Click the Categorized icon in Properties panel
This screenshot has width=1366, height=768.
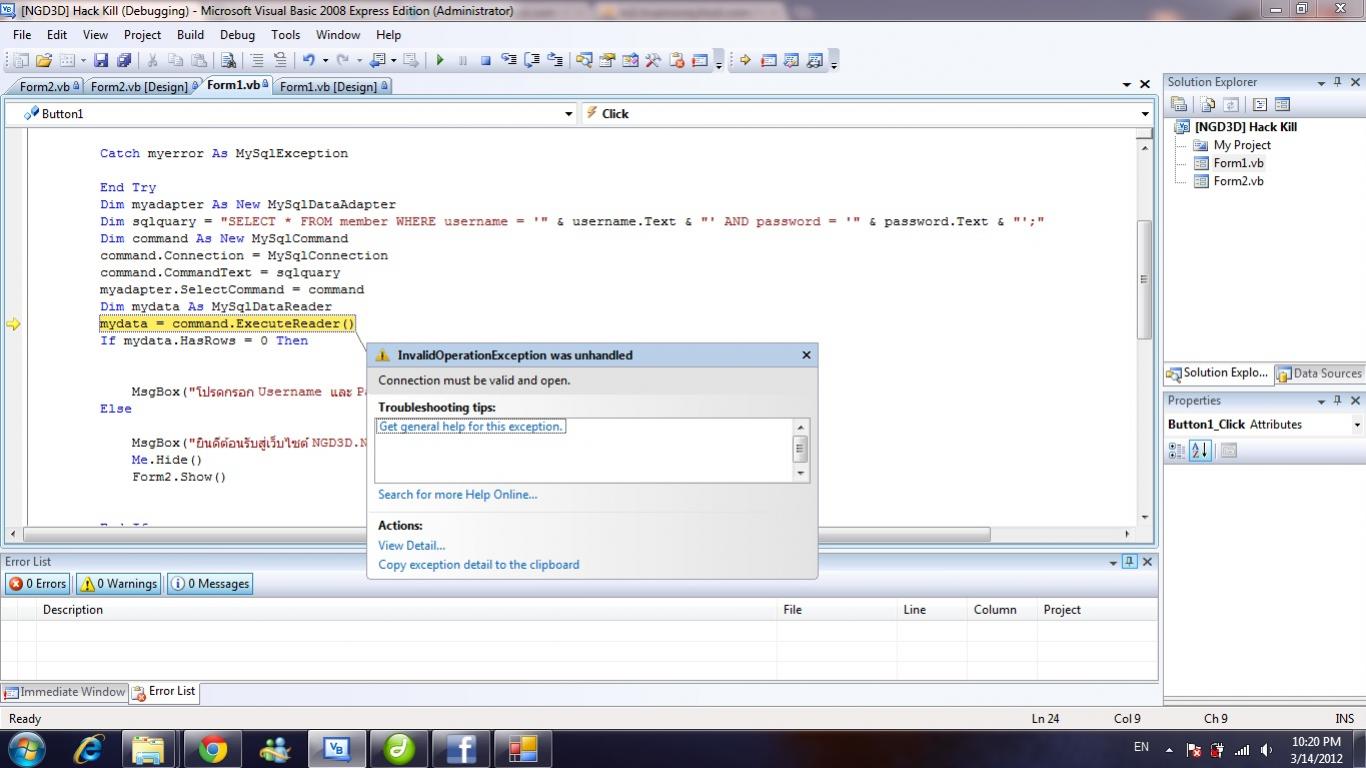coord(1177,451)
